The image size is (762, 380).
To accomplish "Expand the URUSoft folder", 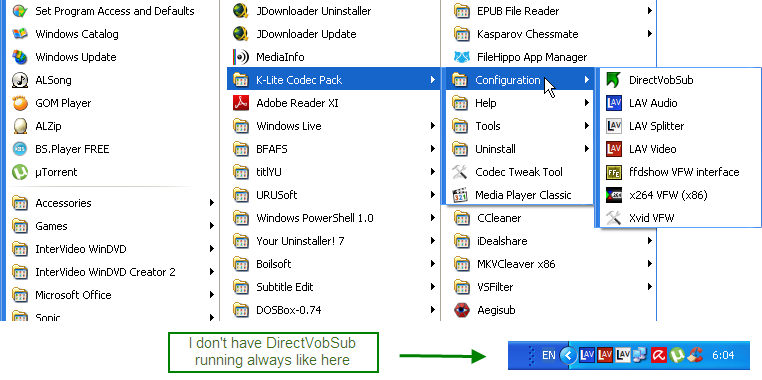I will point(333,195).
